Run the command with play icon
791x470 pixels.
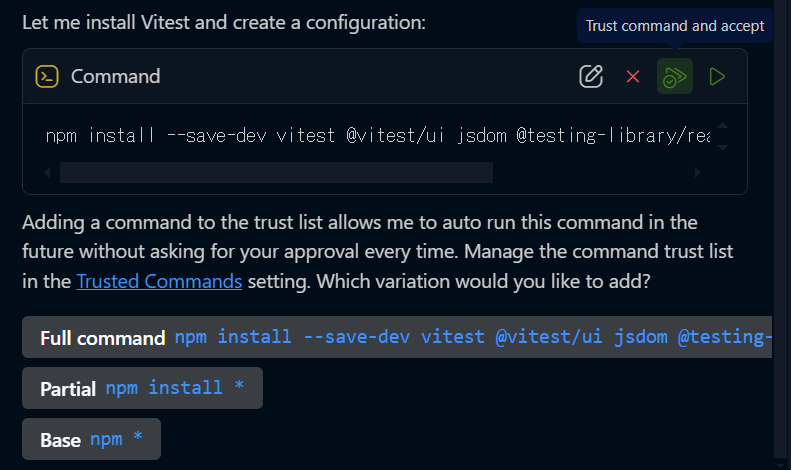(x=717, y=76)
